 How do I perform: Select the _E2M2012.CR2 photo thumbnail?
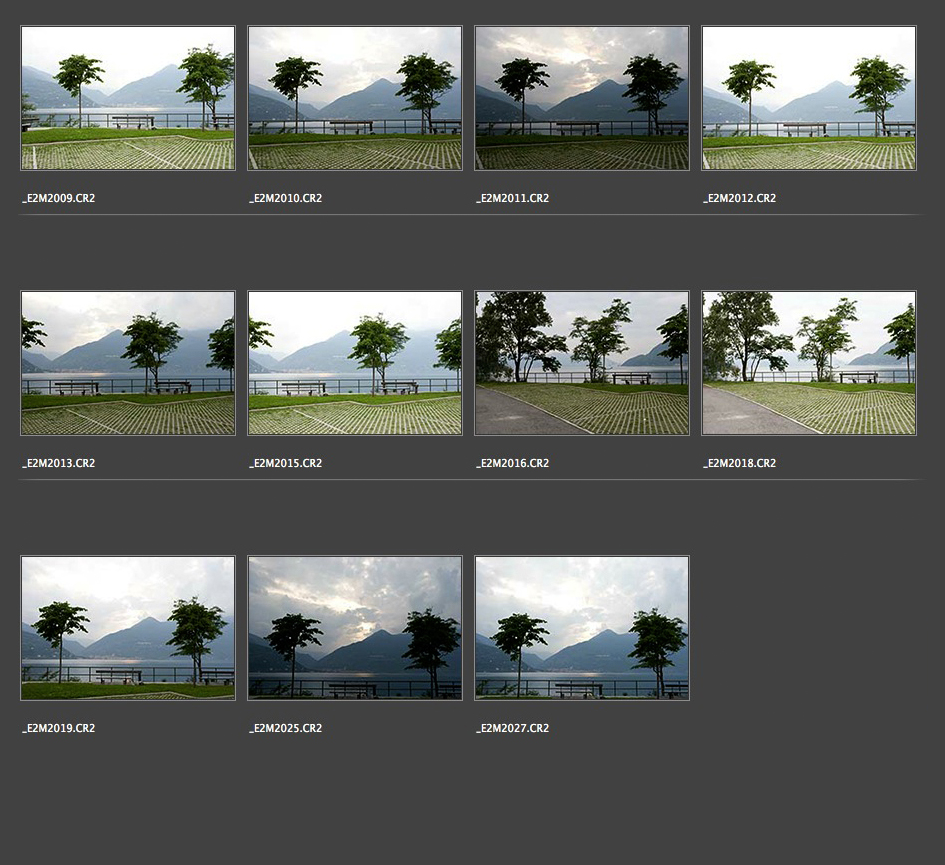809,98
